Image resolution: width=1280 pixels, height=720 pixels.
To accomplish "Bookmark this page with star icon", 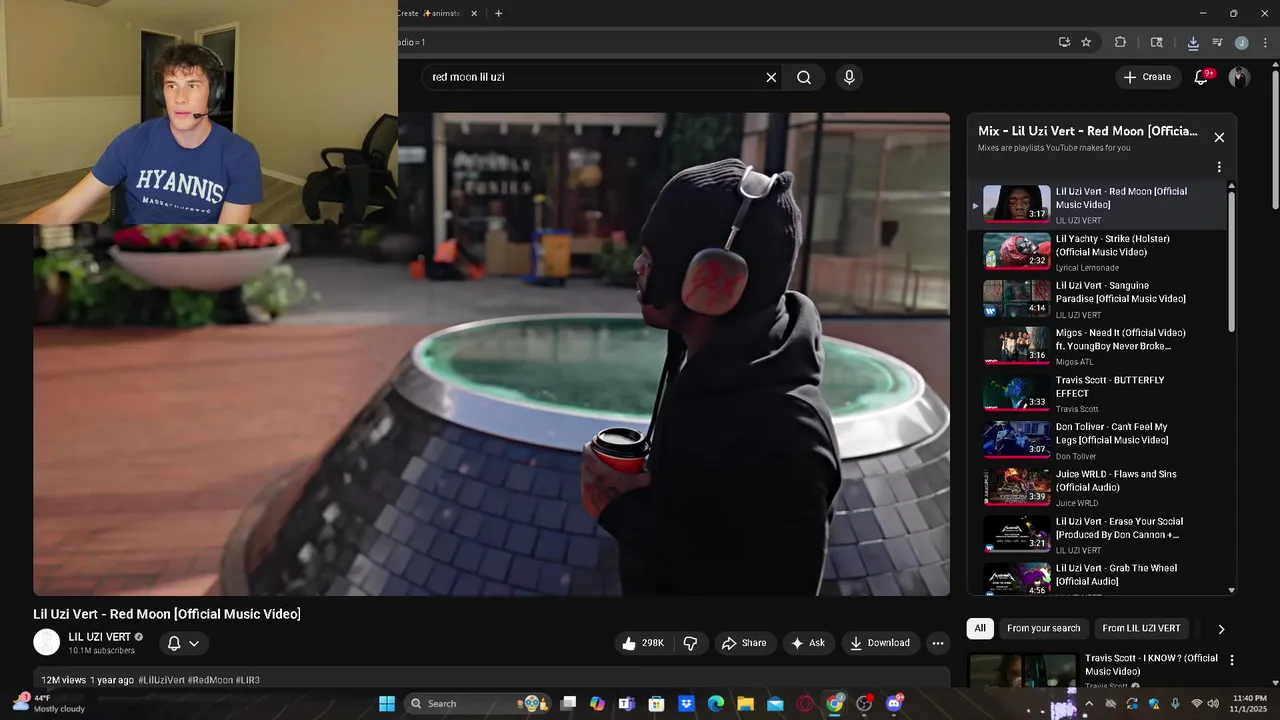I will (x=1086, y=42).
